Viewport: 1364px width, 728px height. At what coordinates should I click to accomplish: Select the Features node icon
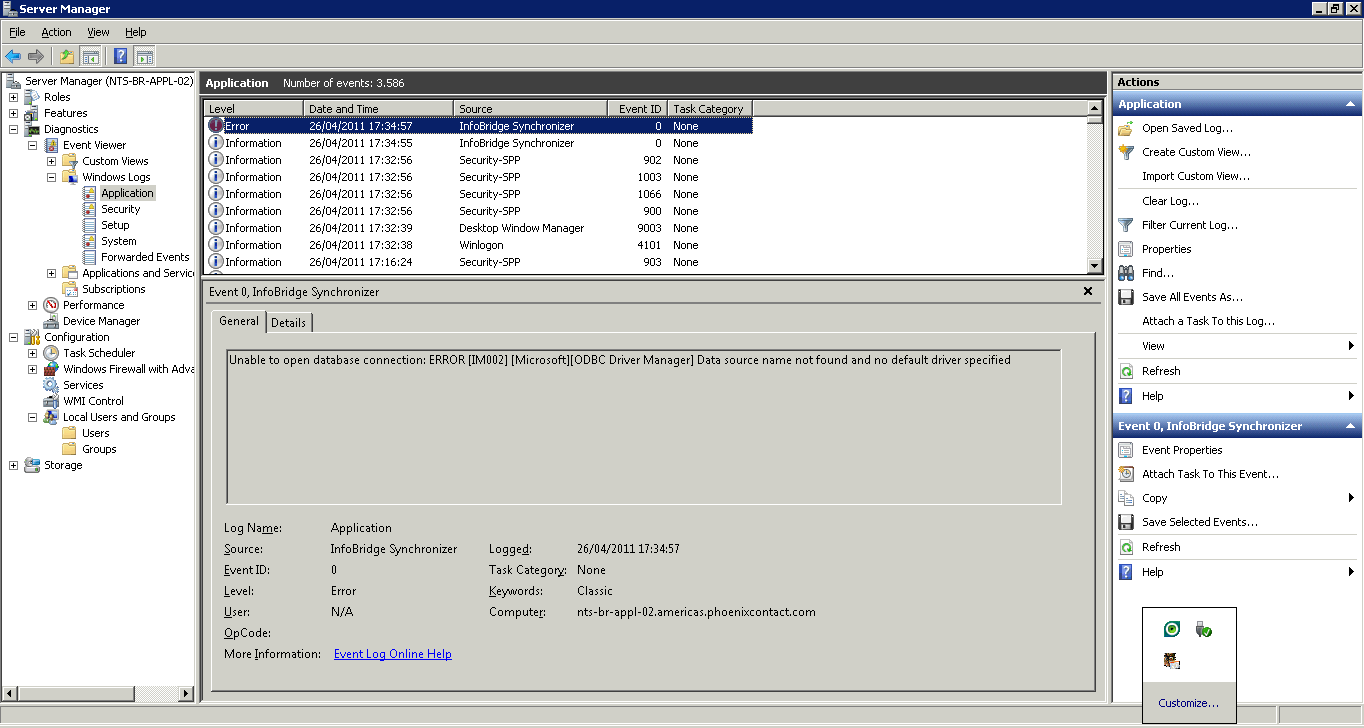(x=32, y=113)
